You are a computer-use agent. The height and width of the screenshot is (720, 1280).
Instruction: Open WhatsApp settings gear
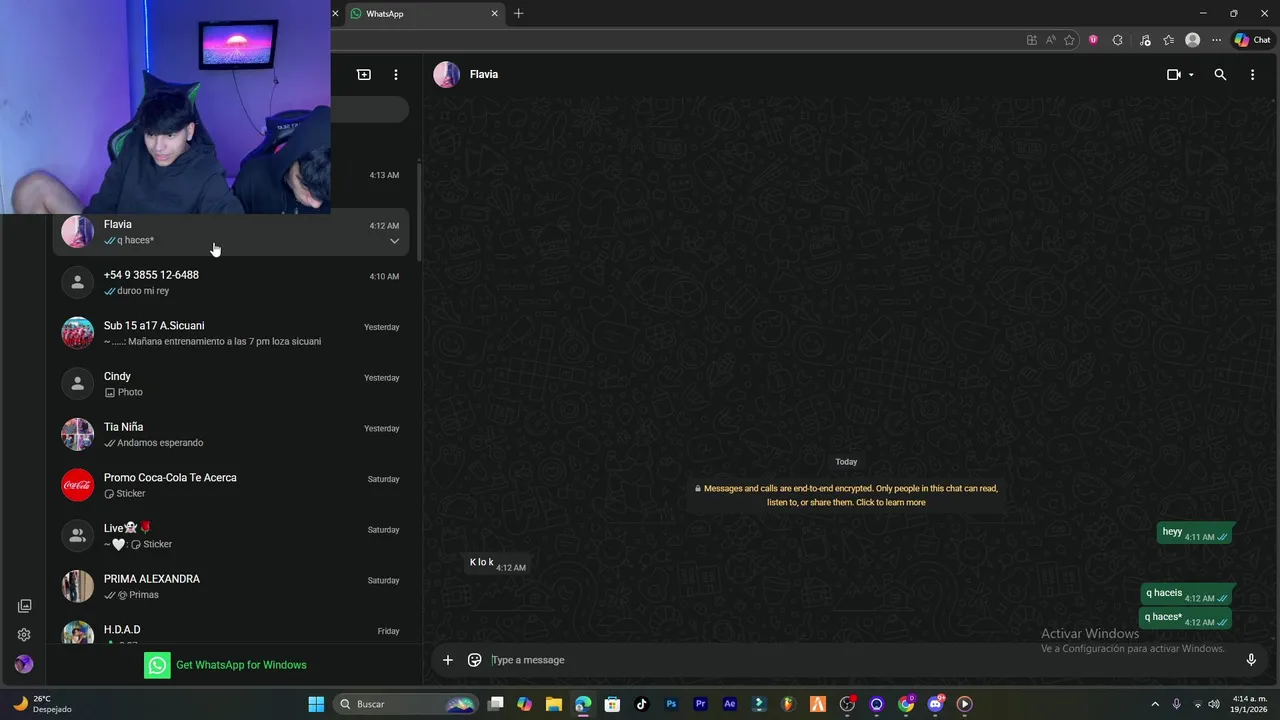click(x=24, y=635)
